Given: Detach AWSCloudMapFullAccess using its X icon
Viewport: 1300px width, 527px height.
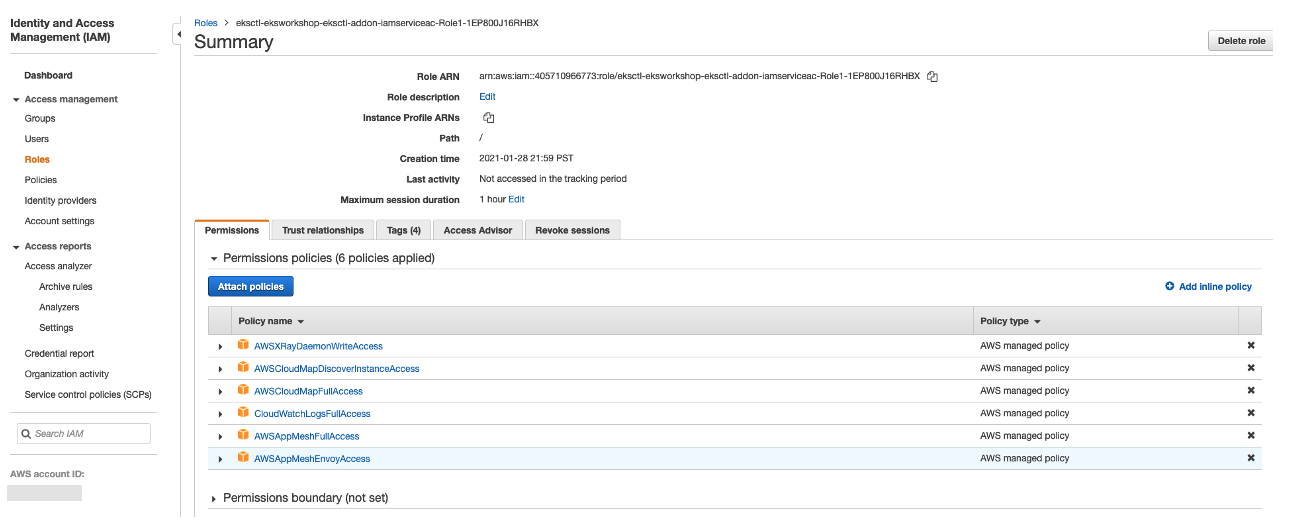Looking at the screenshot, I should coord(1251,391).
